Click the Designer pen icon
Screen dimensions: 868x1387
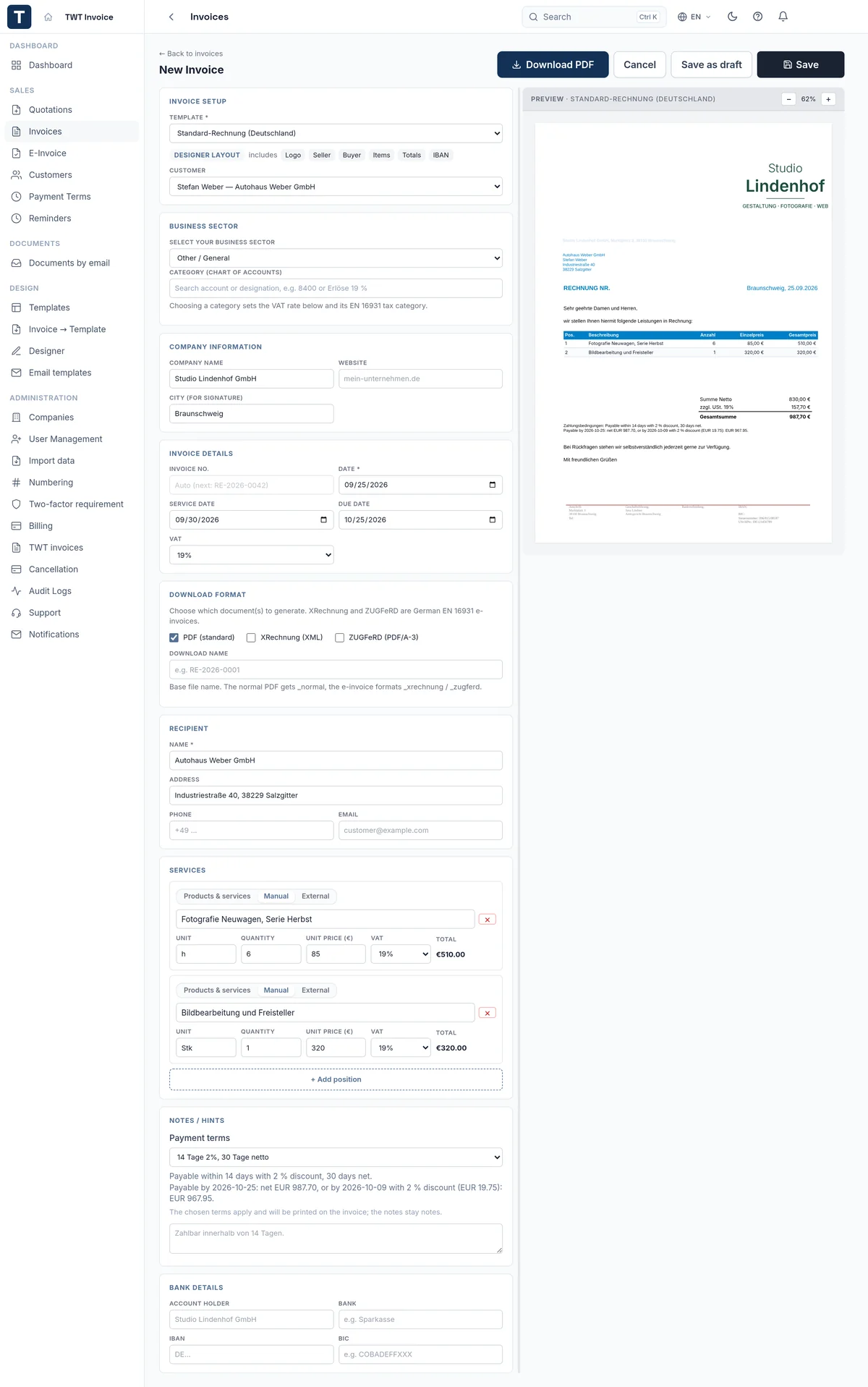pyautogui.click(x=17, y=351)
